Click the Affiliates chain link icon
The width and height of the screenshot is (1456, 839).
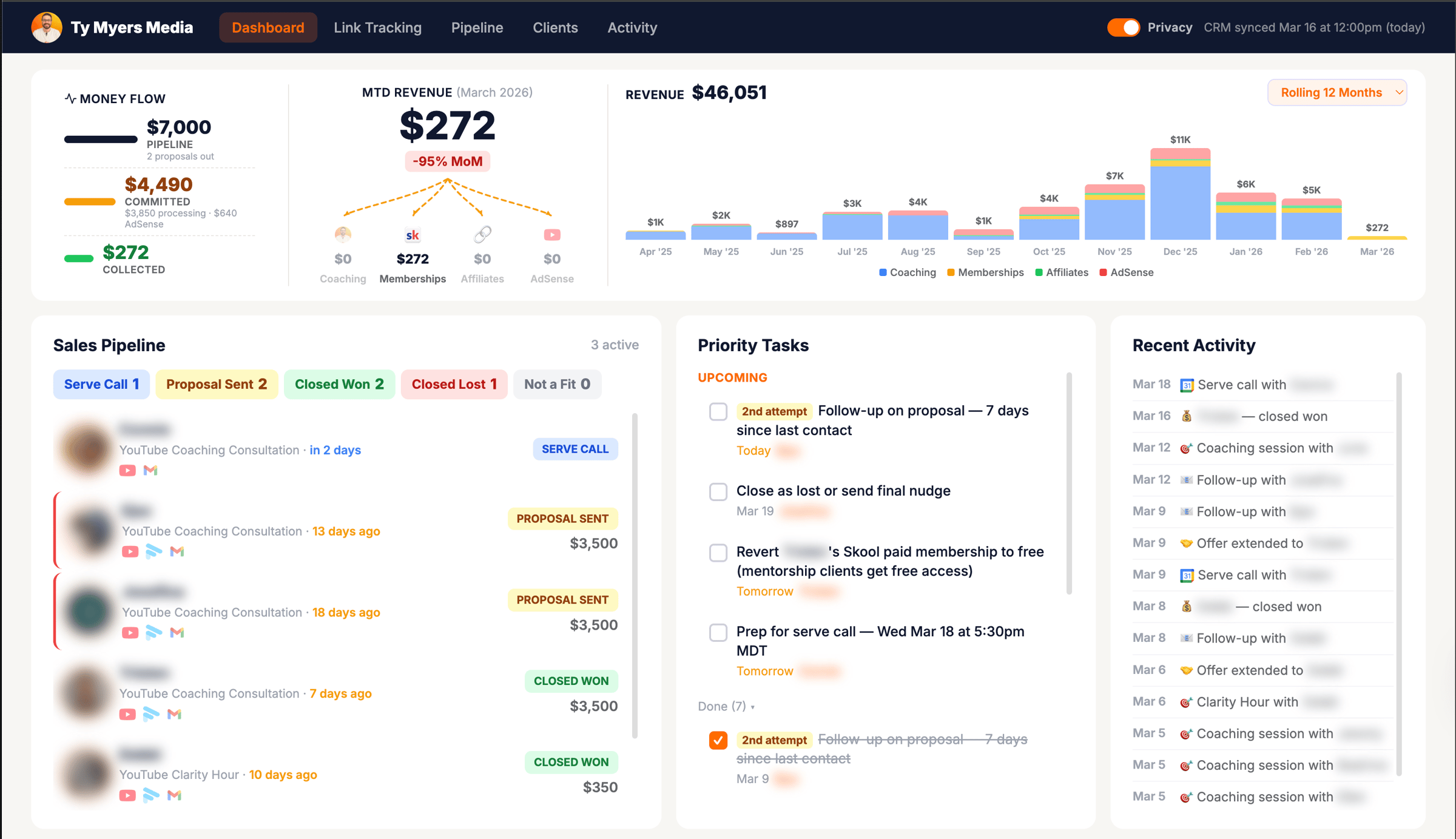click(482, 234)
